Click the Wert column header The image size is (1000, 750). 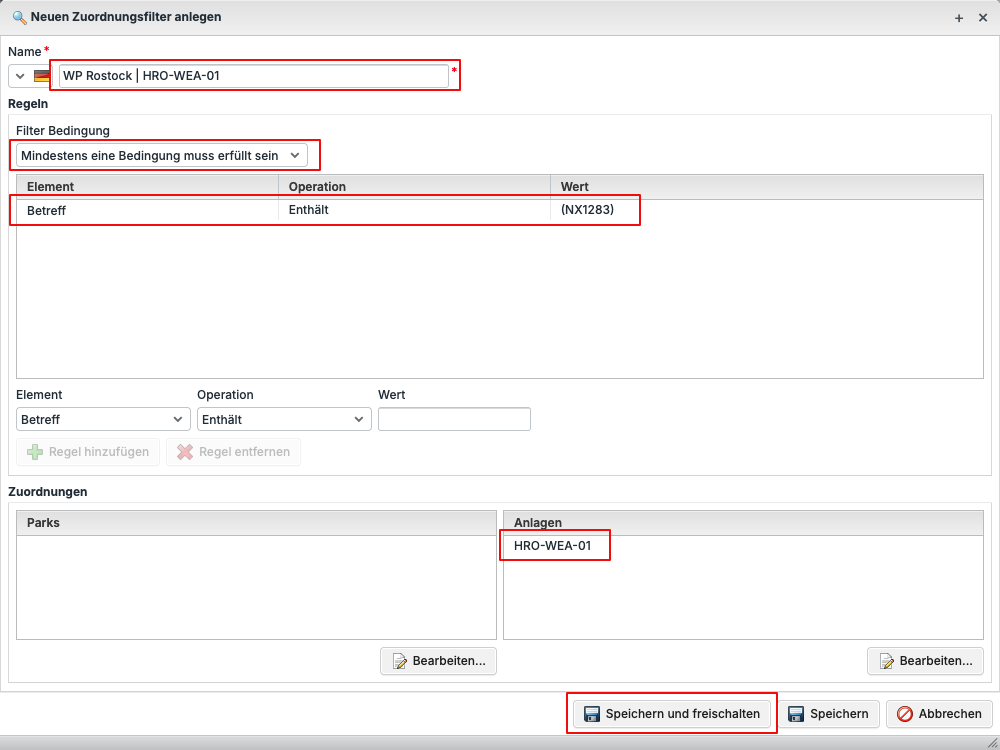(x=766, y=187)
